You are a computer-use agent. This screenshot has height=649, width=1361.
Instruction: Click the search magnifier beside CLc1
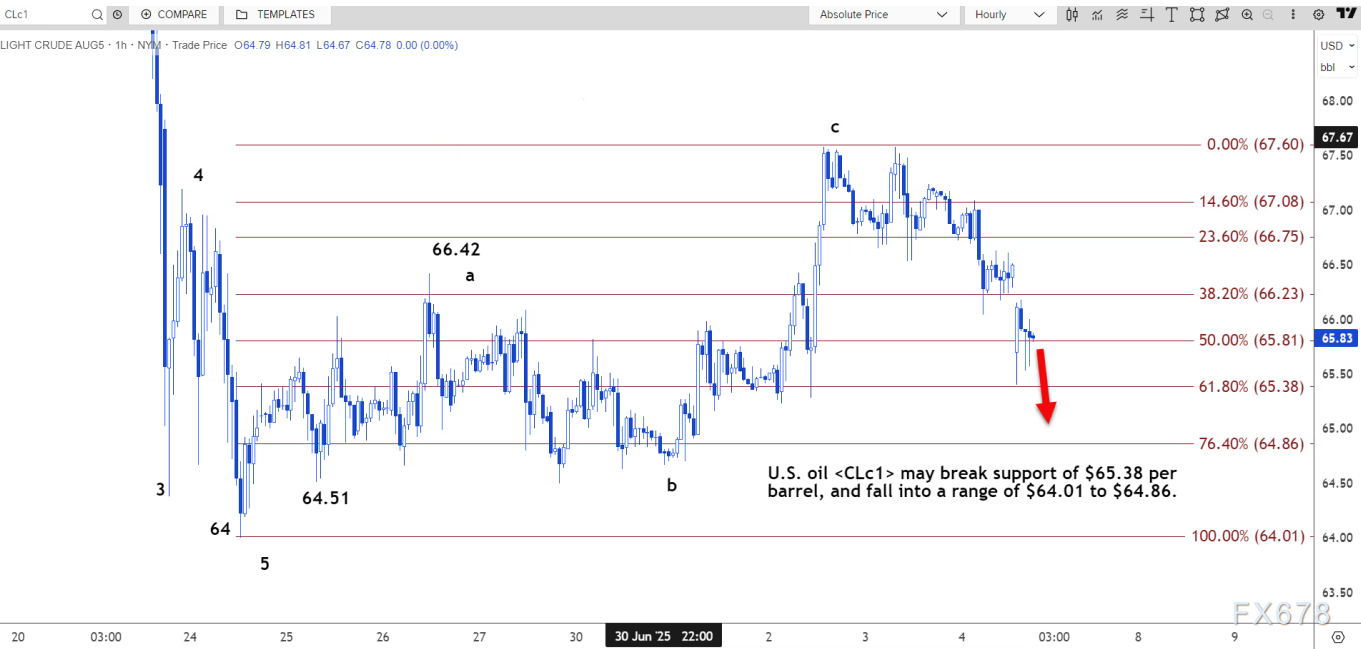pos(97,14)
